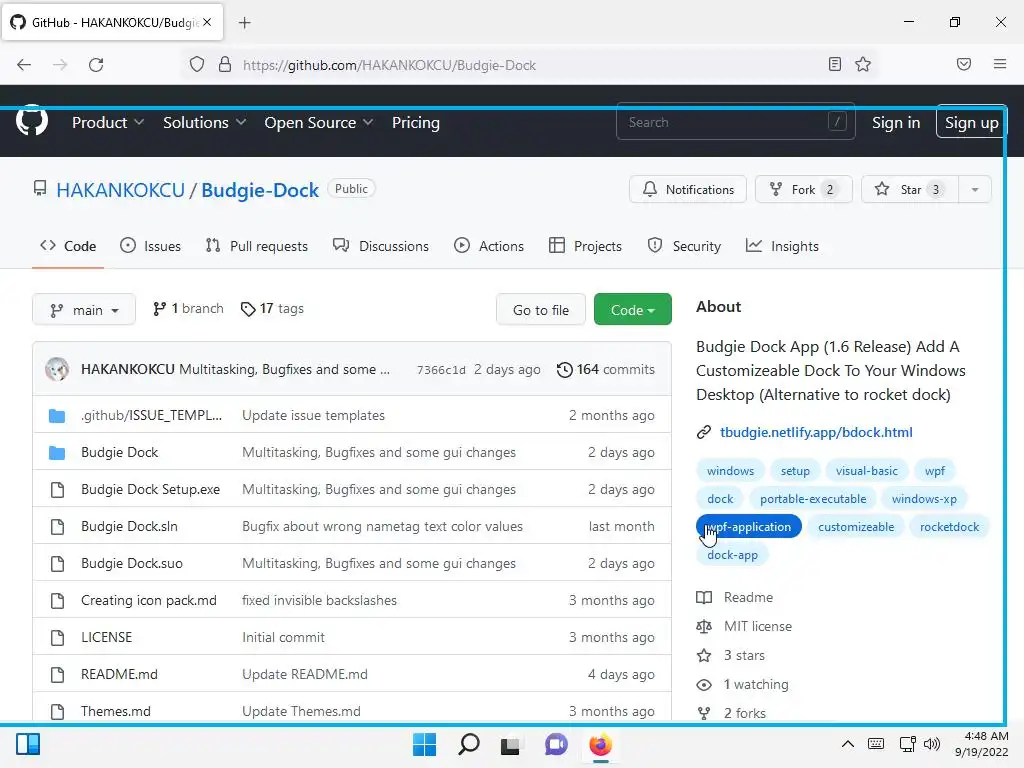This screenshot has width=1024, height=768.
Task: Open tbudgie.netlify.app/bdock.html link
Action: click(816, 432)
